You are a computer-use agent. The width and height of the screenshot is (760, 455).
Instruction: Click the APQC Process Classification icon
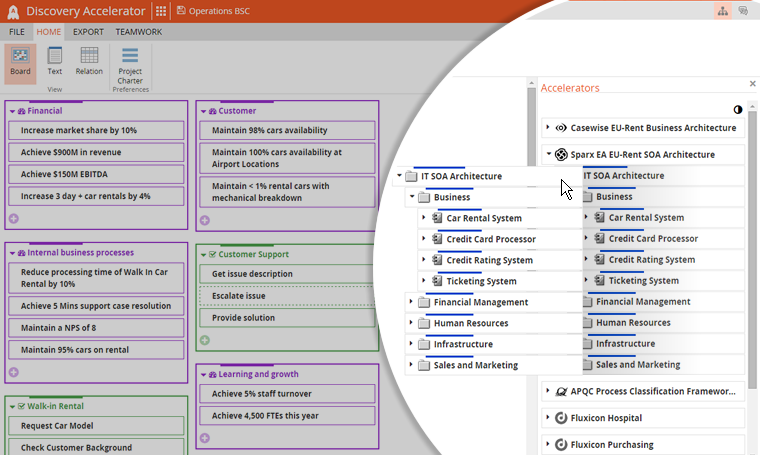(x=561, y=392)
